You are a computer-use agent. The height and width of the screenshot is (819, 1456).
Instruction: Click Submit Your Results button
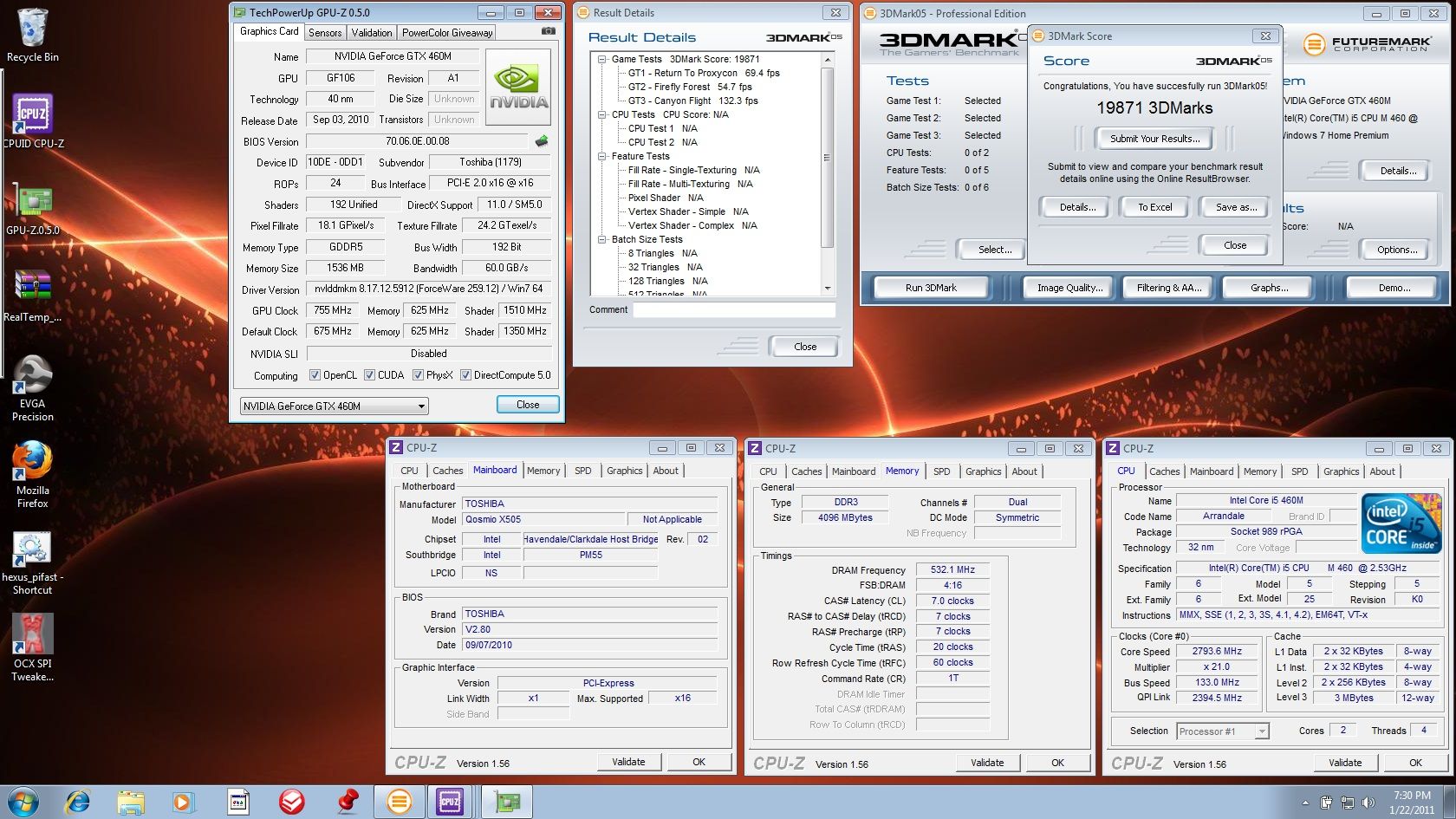click(1154, 139)
